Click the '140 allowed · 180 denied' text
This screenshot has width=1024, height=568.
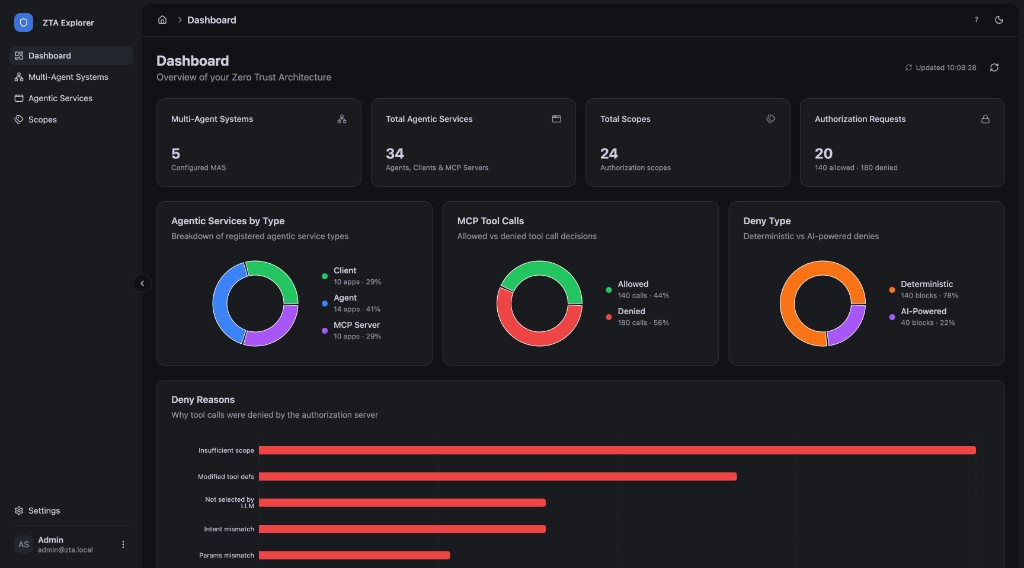[856, 168]
